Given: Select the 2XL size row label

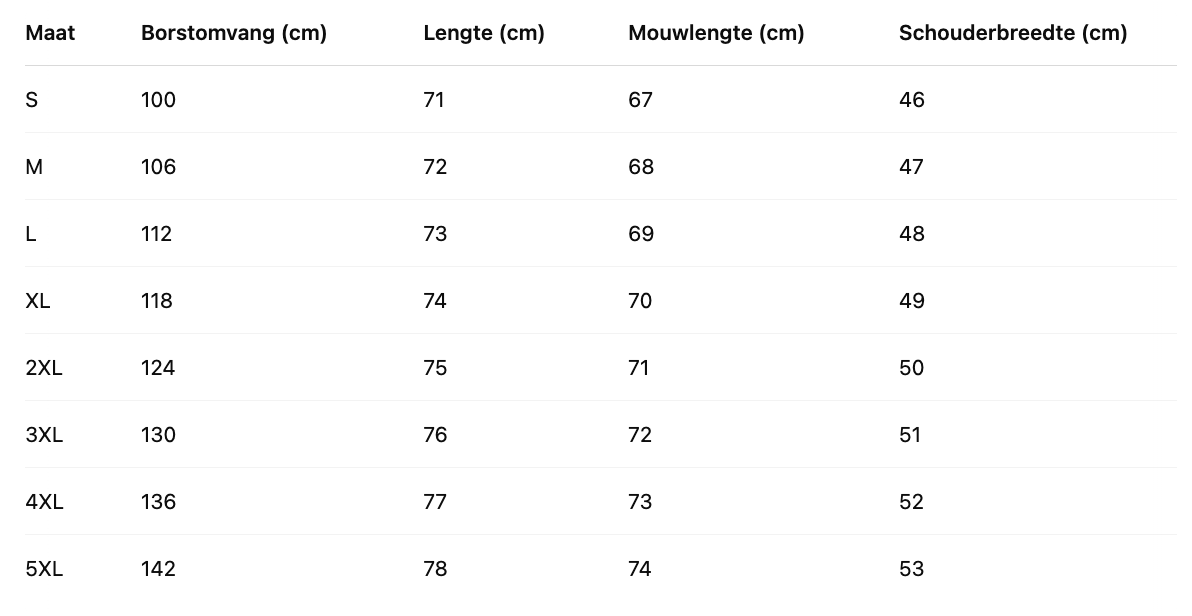Looking at the screenshot, I should point(44,368).
